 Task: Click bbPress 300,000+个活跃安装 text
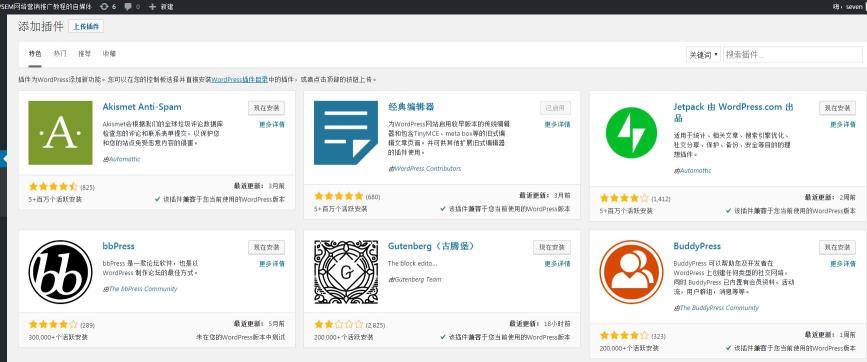point(58,337)
